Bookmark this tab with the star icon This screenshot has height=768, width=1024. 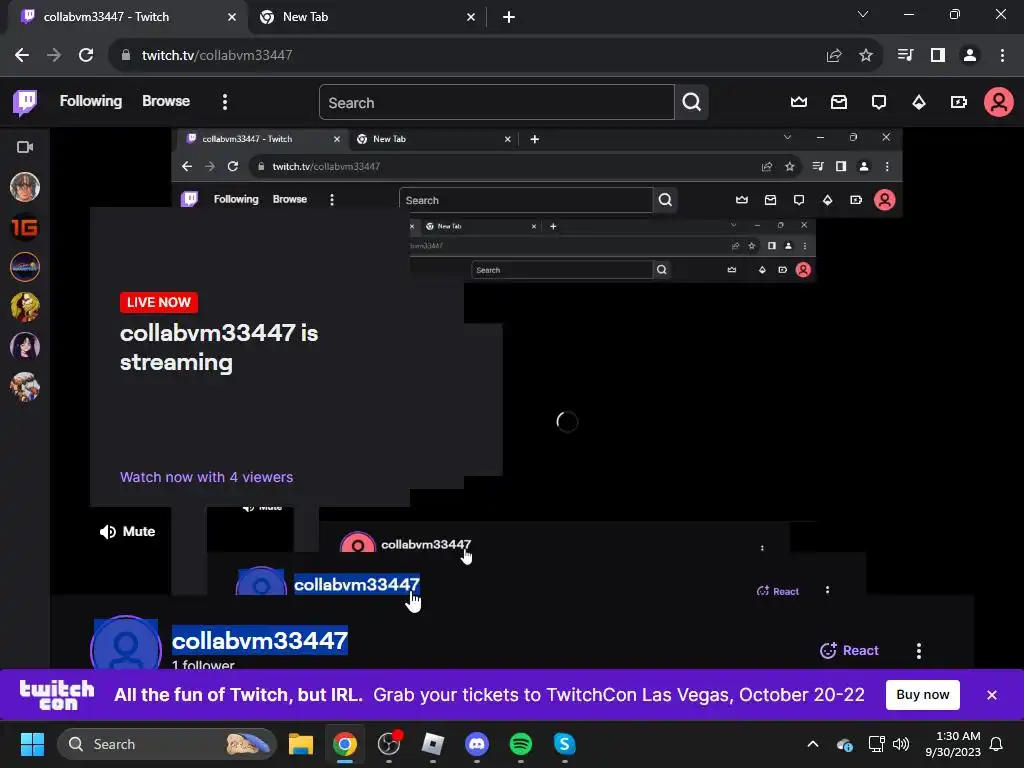click(866, 56)
